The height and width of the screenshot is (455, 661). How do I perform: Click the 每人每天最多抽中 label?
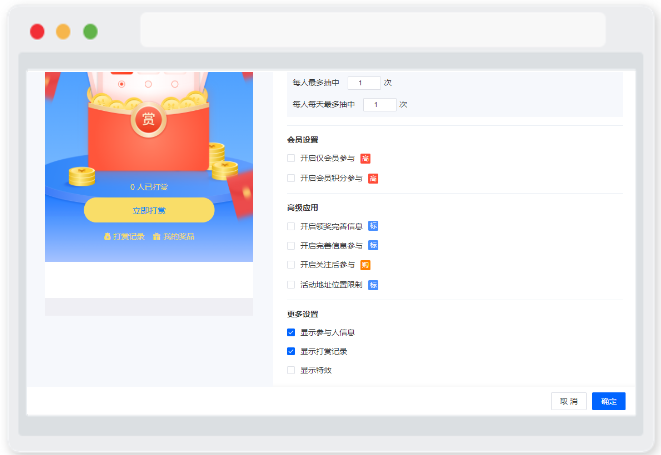(x=324, y=105)
